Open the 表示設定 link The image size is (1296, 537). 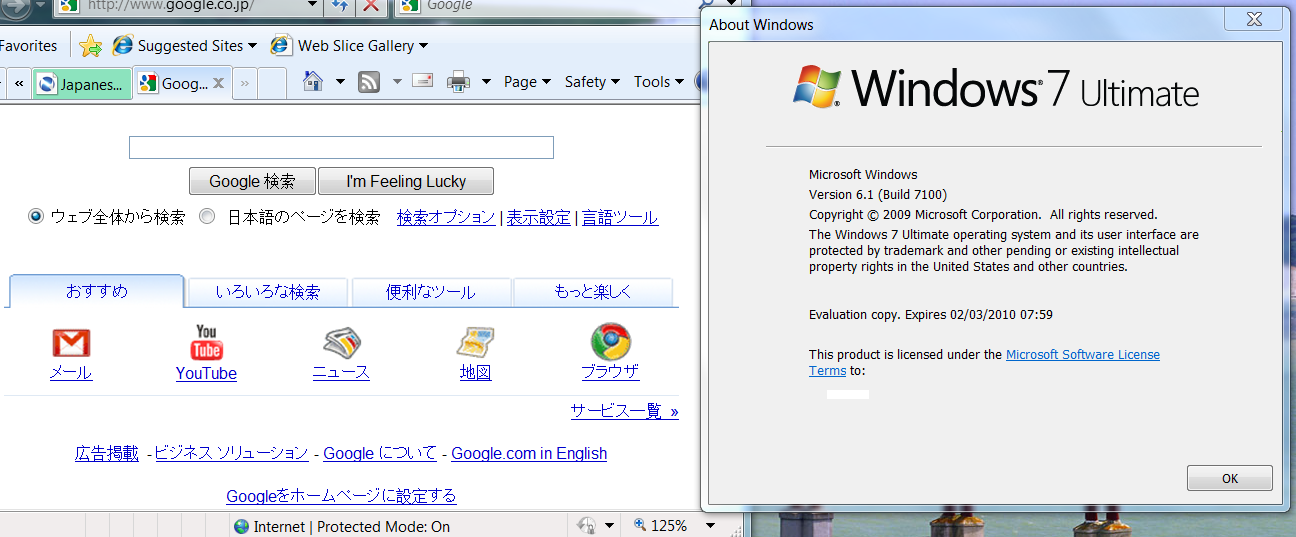pyautogui.click(x=539, y=217)
